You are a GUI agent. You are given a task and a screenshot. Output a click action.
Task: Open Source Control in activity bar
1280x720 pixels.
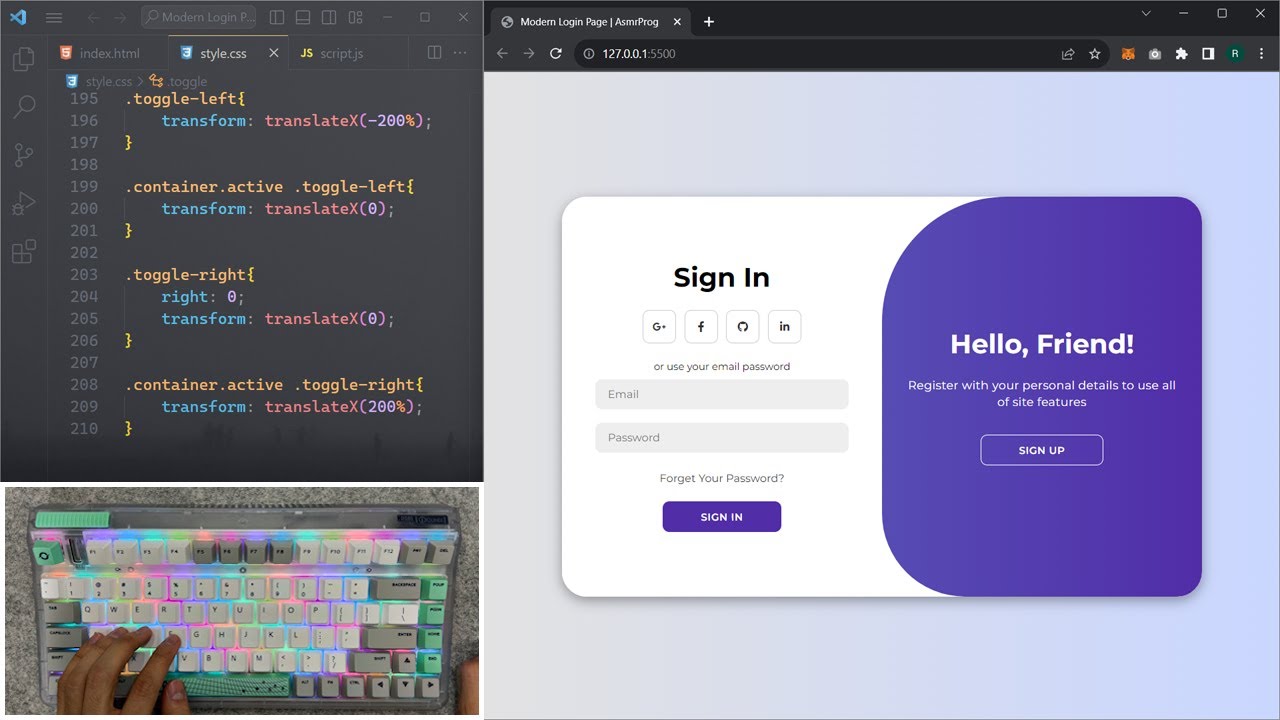coord(23,155)
